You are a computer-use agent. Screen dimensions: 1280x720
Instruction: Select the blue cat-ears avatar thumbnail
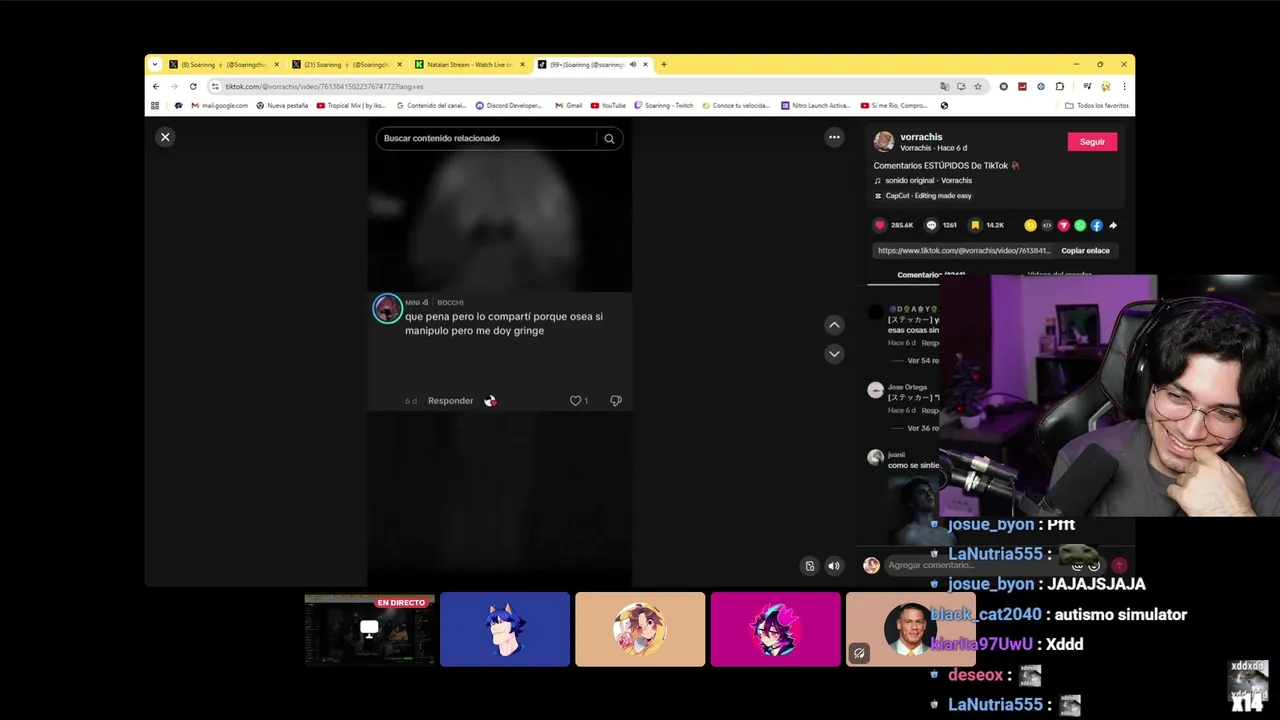(505, 629)
